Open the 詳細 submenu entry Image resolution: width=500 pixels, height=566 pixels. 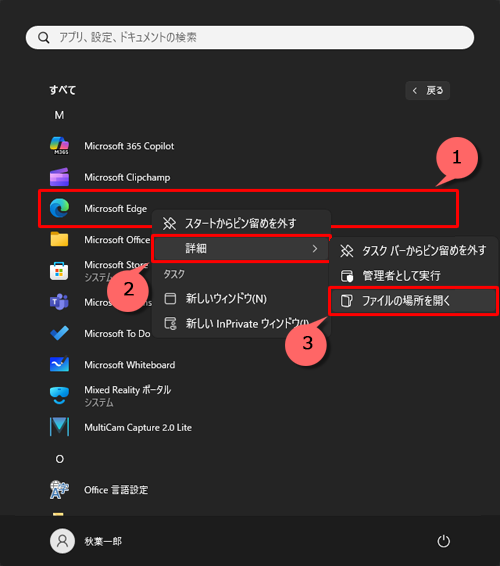(x=241, y=248)
